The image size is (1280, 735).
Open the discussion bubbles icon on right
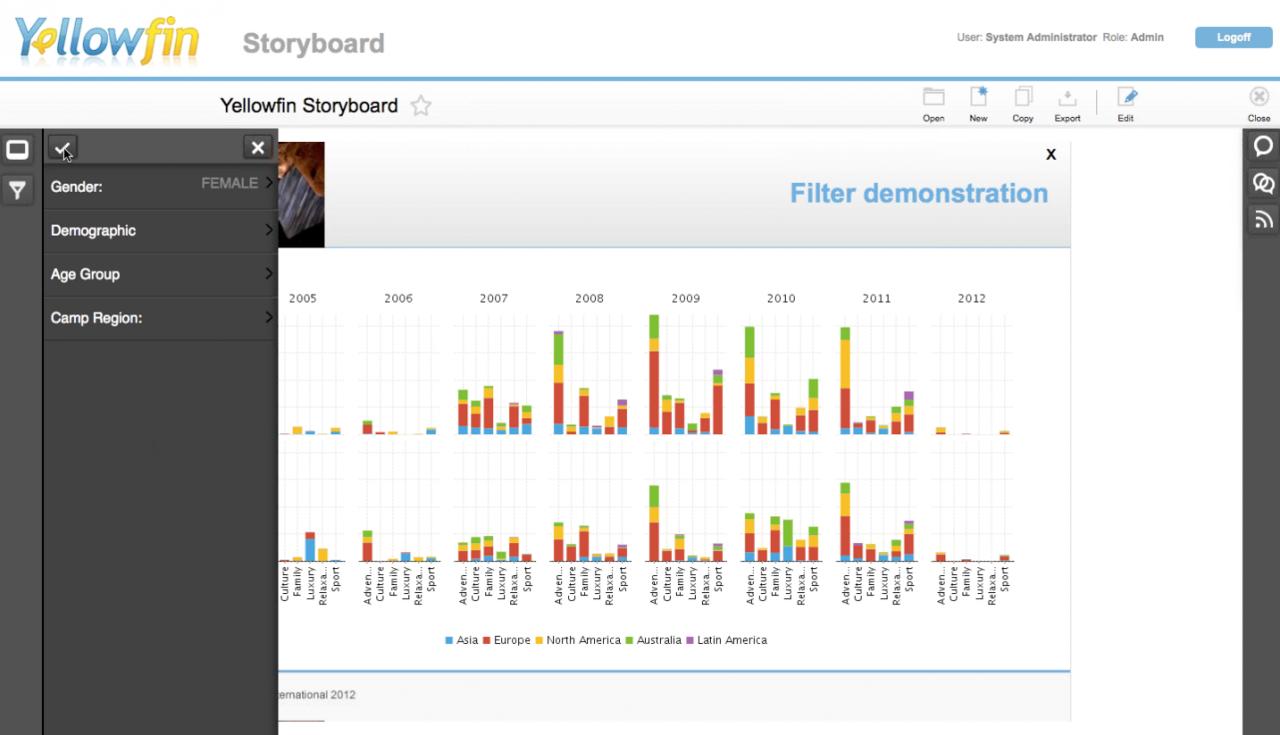(x=1263, y=183)
